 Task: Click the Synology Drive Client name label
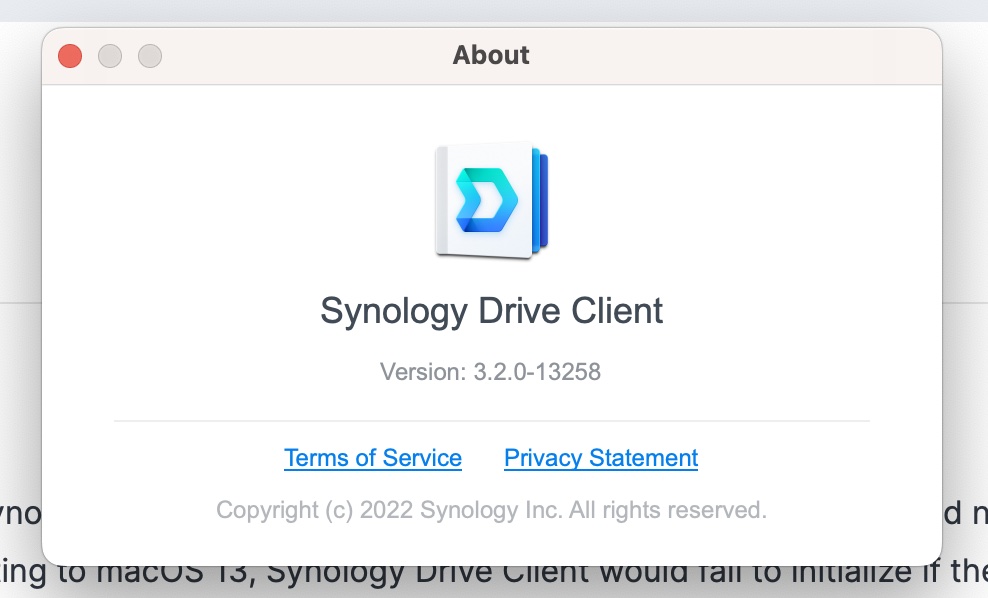491,311
